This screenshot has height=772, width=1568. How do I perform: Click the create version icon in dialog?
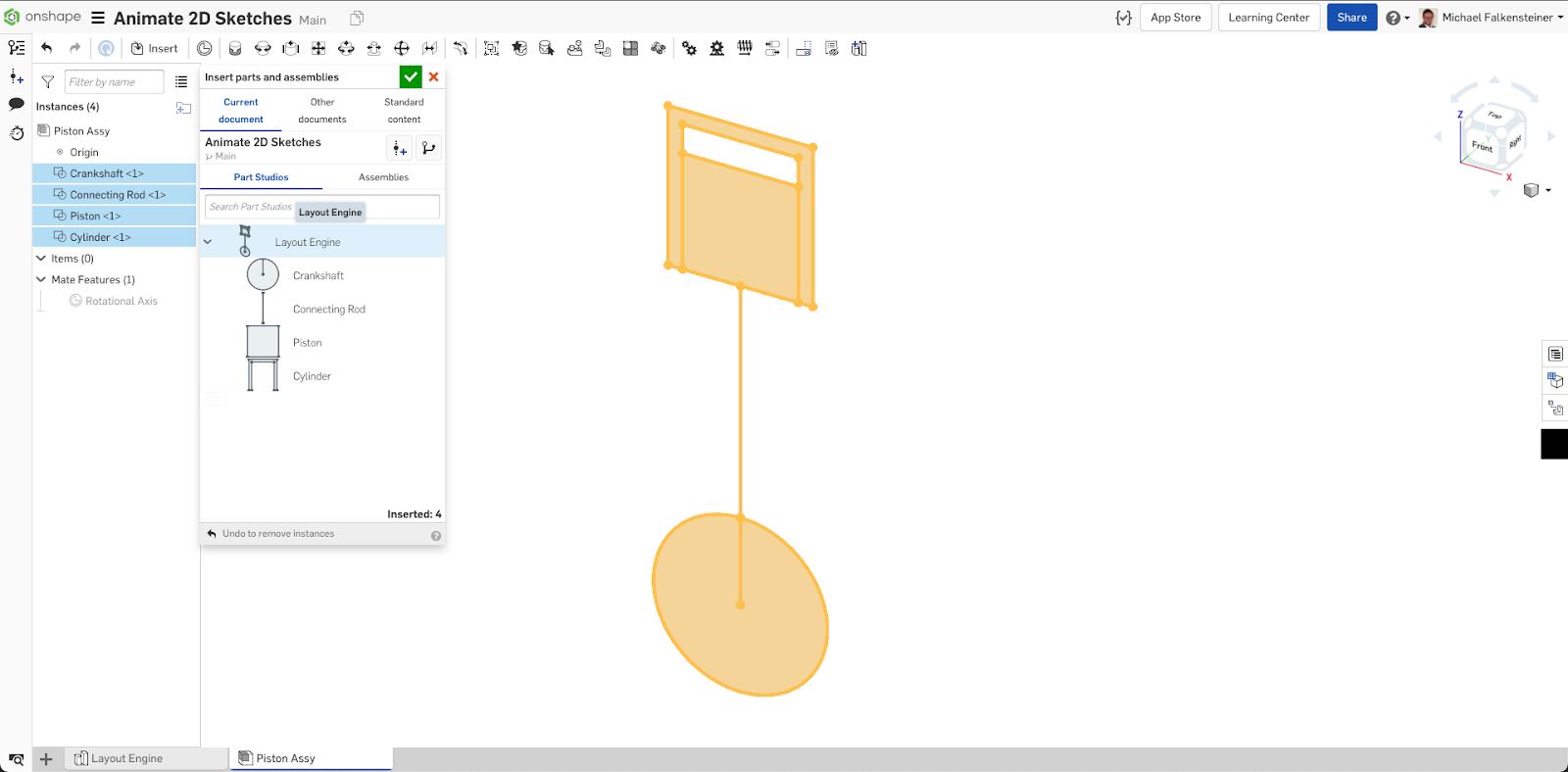click(x=399, y=148)
